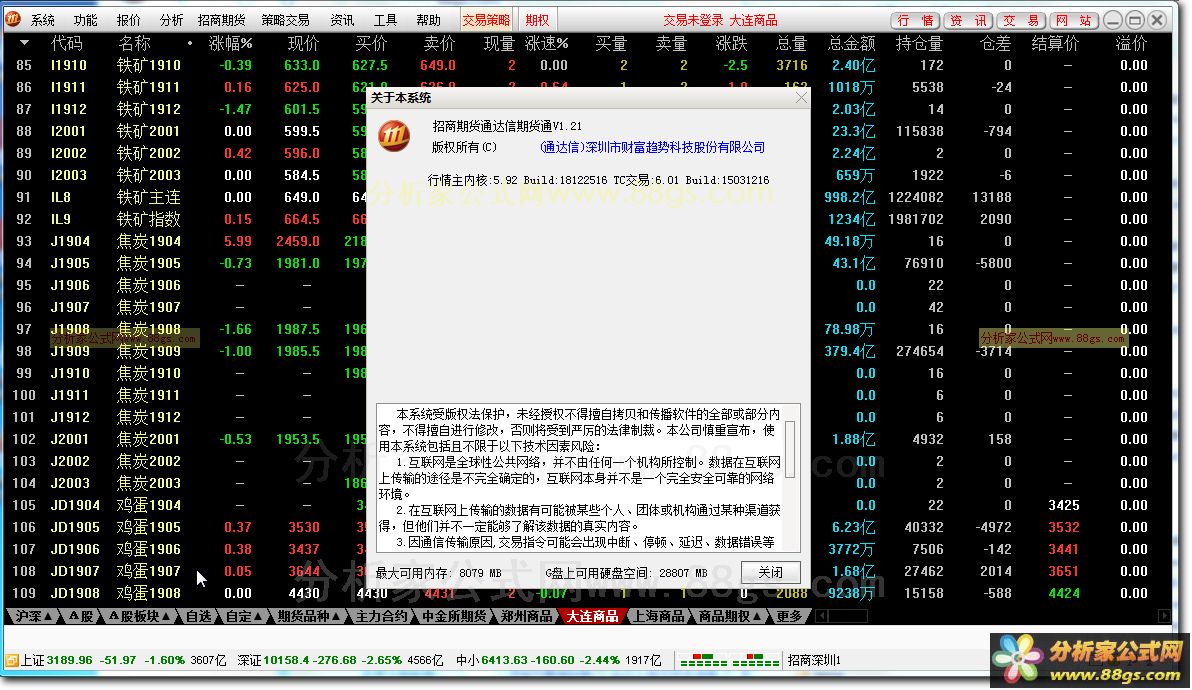Click the app logo icon at top-left
The image size is (1192, 690).
[x=13, y=19]
